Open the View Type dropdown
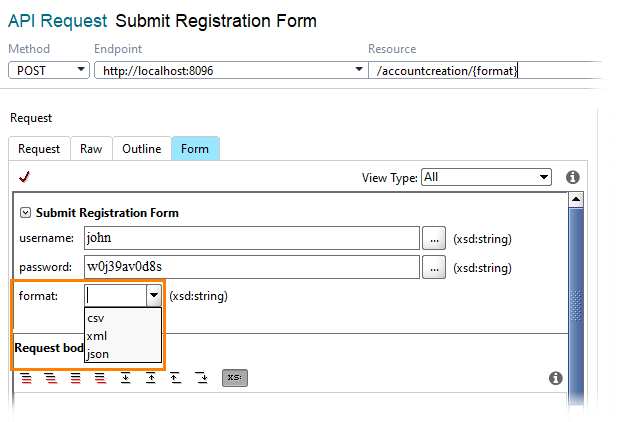 coord(486,177)
